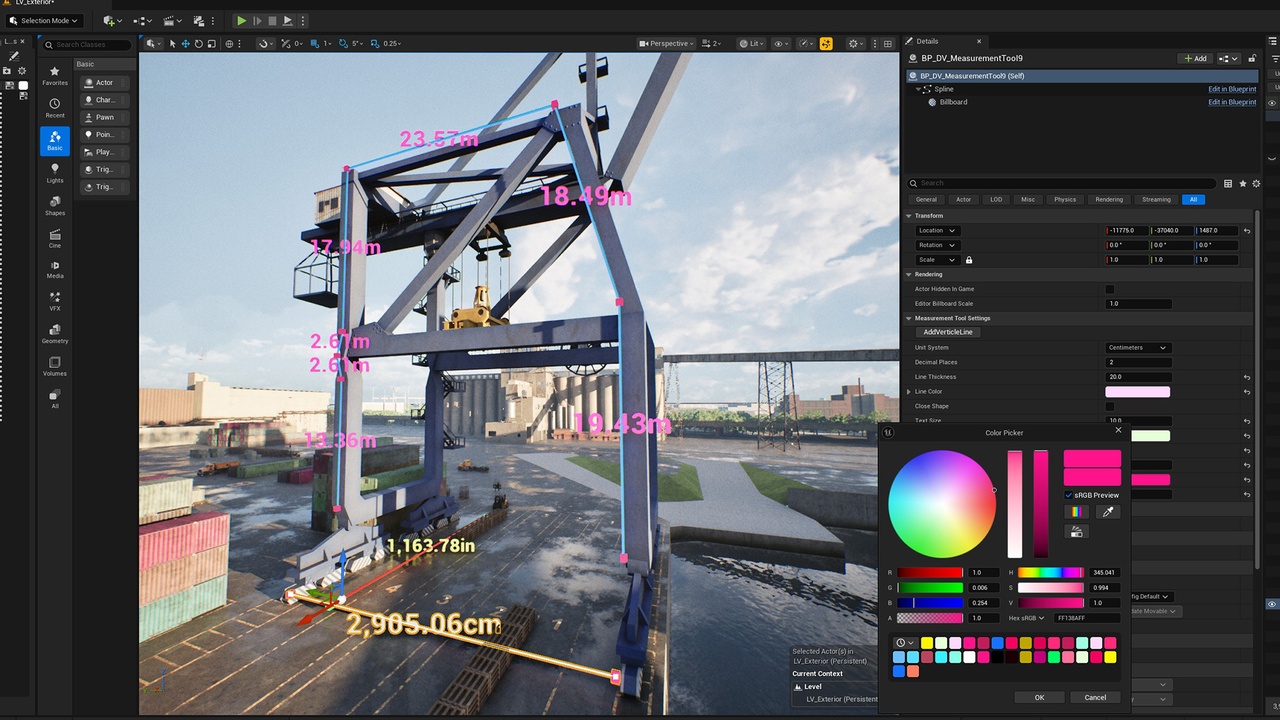This screenshot has width=1280, height=720.
Task: Open the Unit System Centimeters dropdown
Action: pos(1138,348)
